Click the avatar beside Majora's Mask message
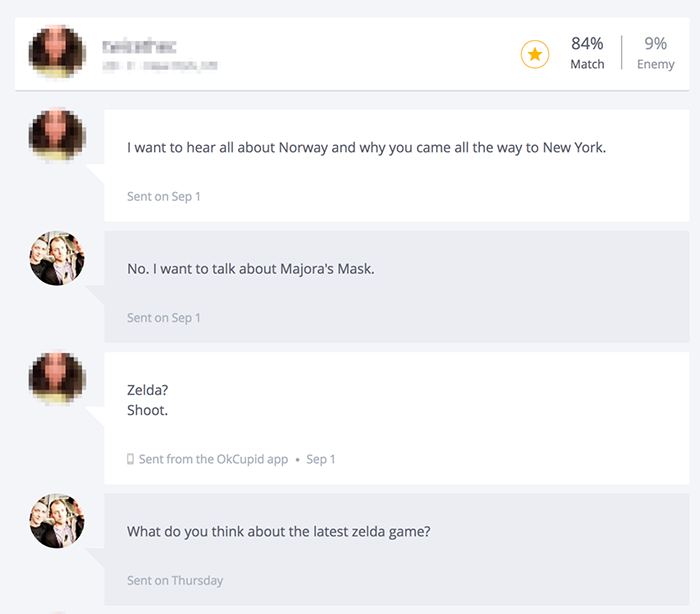The image size is (700, 614). click(56, 258)
